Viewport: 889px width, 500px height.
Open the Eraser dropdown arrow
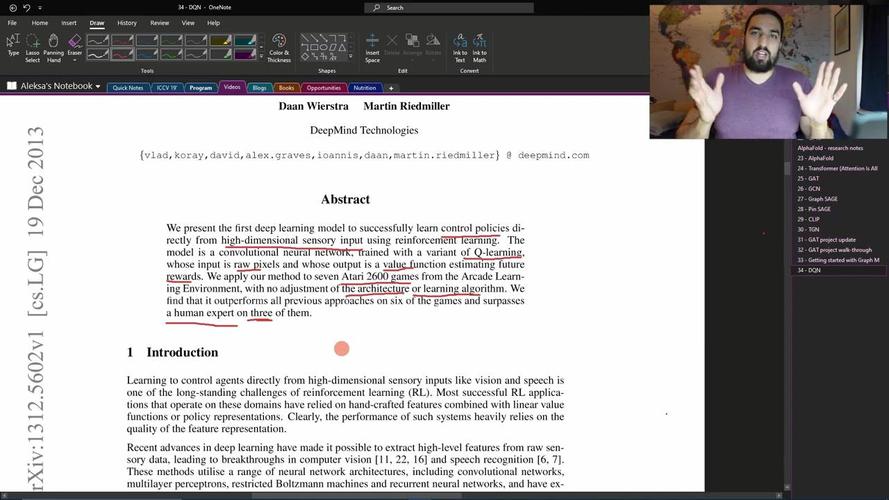[75, 60]
